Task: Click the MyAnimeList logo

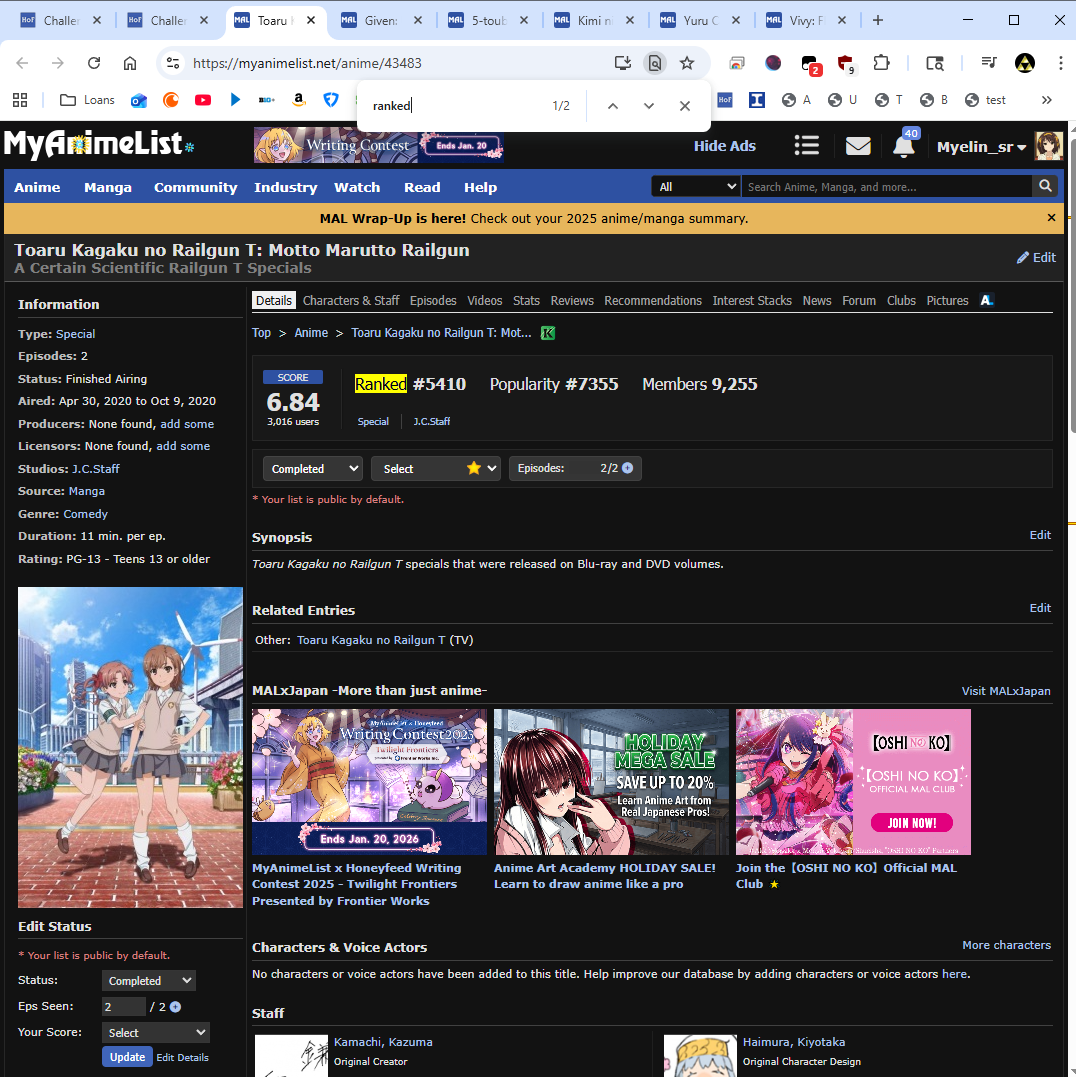Action: coord(98,145)
